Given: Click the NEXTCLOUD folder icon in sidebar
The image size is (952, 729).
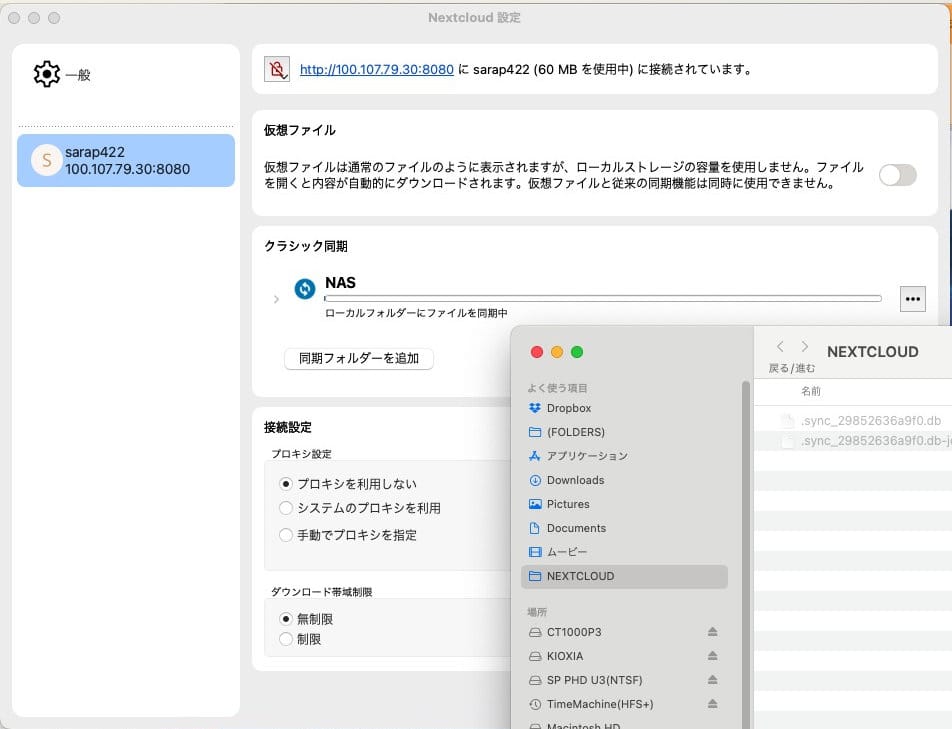Looking at the screenshot, I should (535, 576).
